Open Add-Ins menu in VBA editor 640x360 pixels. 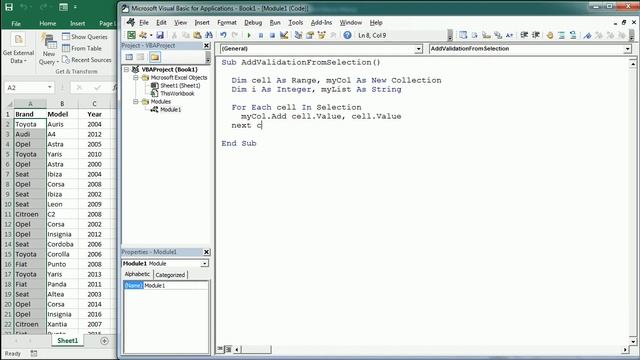coord(321,23)
